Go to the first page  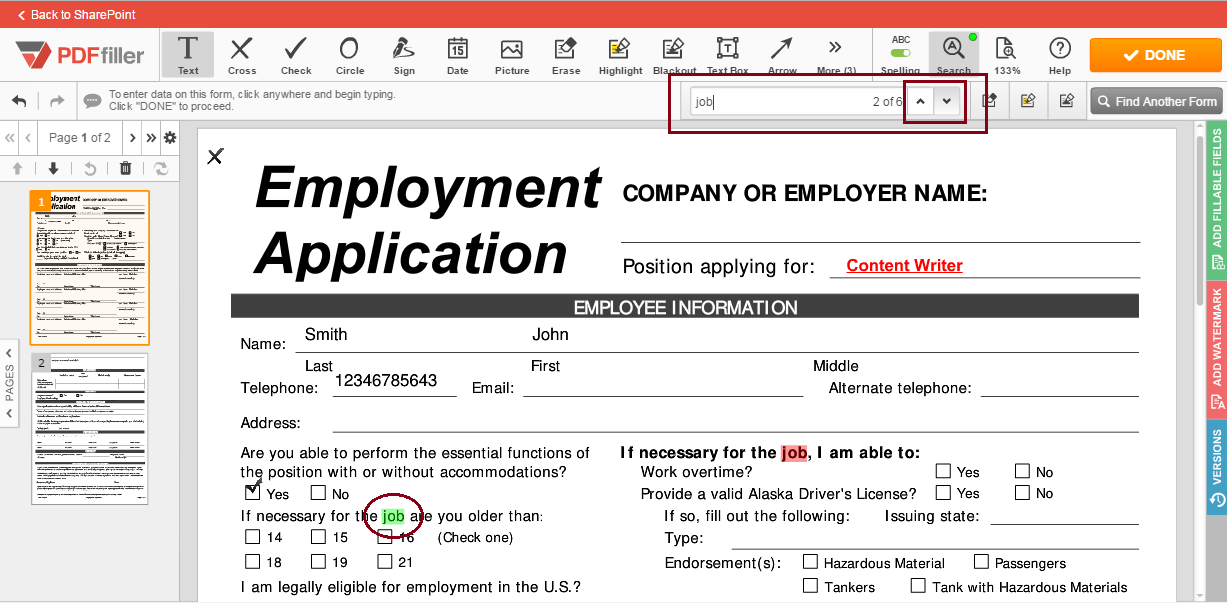tap(10, 138)
